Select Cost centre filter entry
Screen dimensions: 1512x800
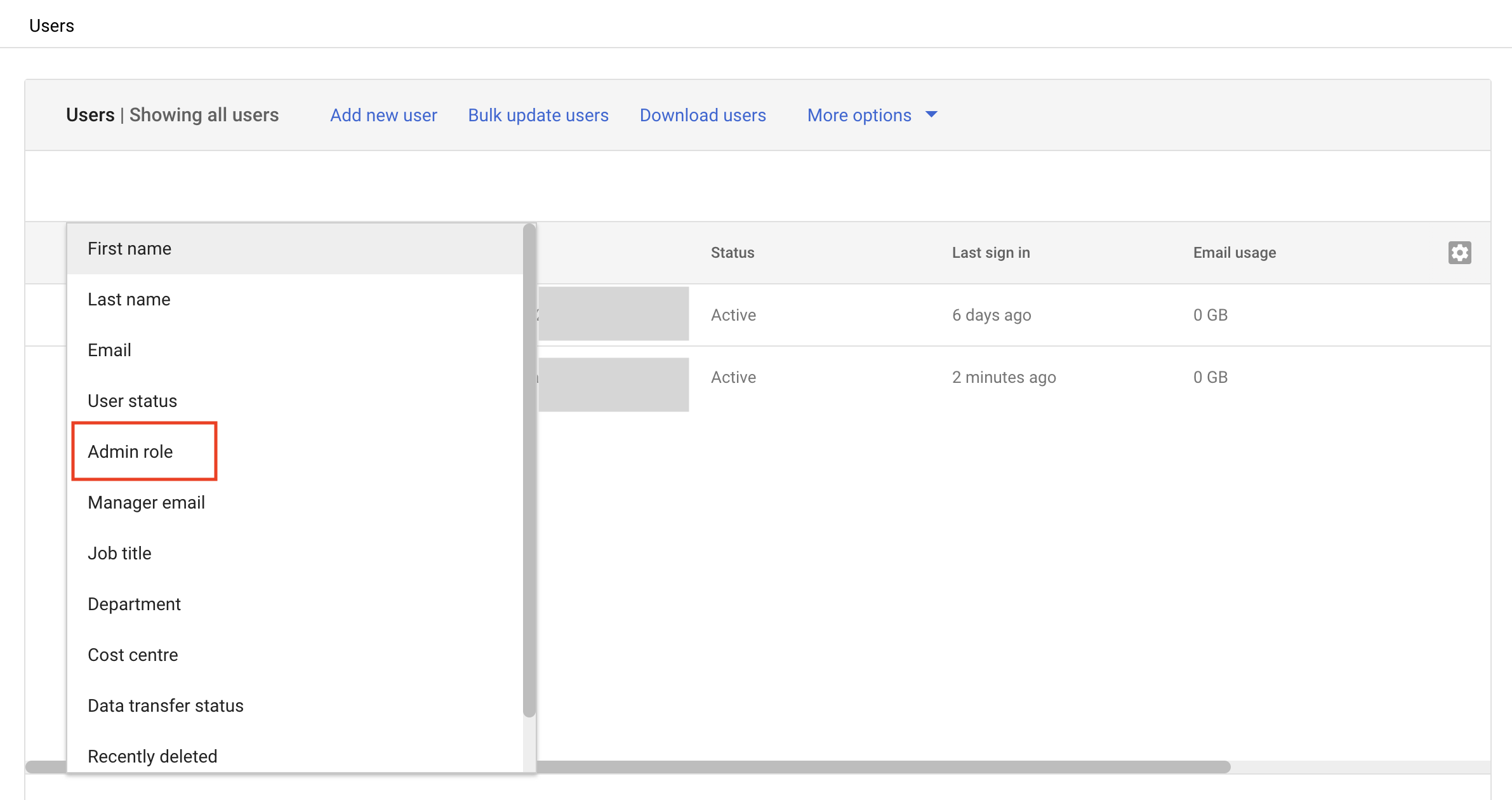click(133, 655)
